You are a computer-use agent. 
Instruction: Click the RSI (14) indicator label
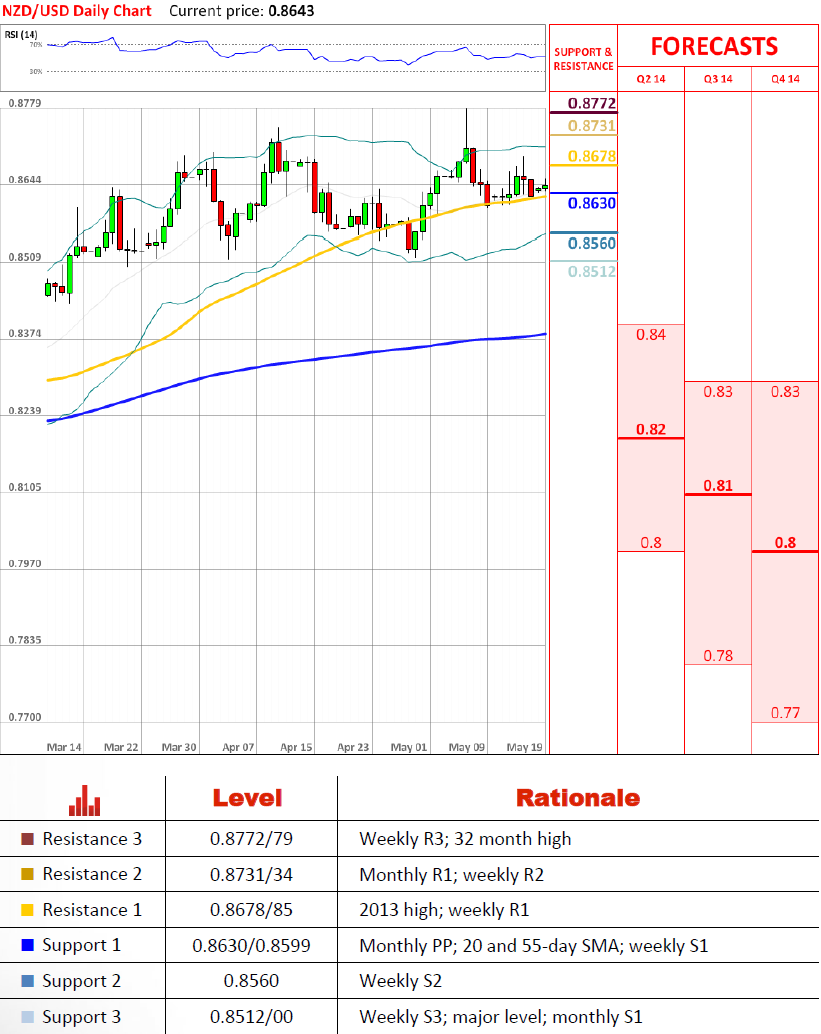pyautogui.click(x=21, y=34)
